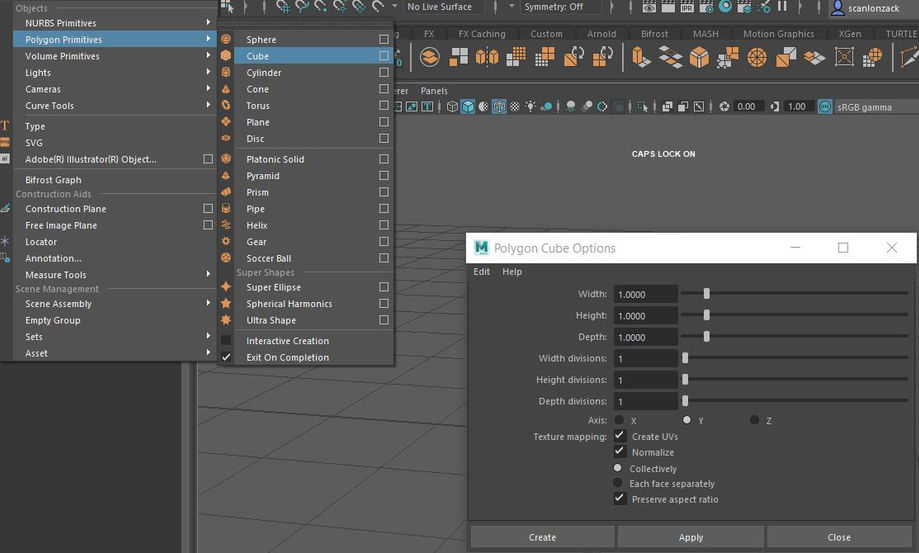This screenshot has width=919, height=553.
Task: Click the wireframe on shaded icon
Action: click(x=499, y=107)
